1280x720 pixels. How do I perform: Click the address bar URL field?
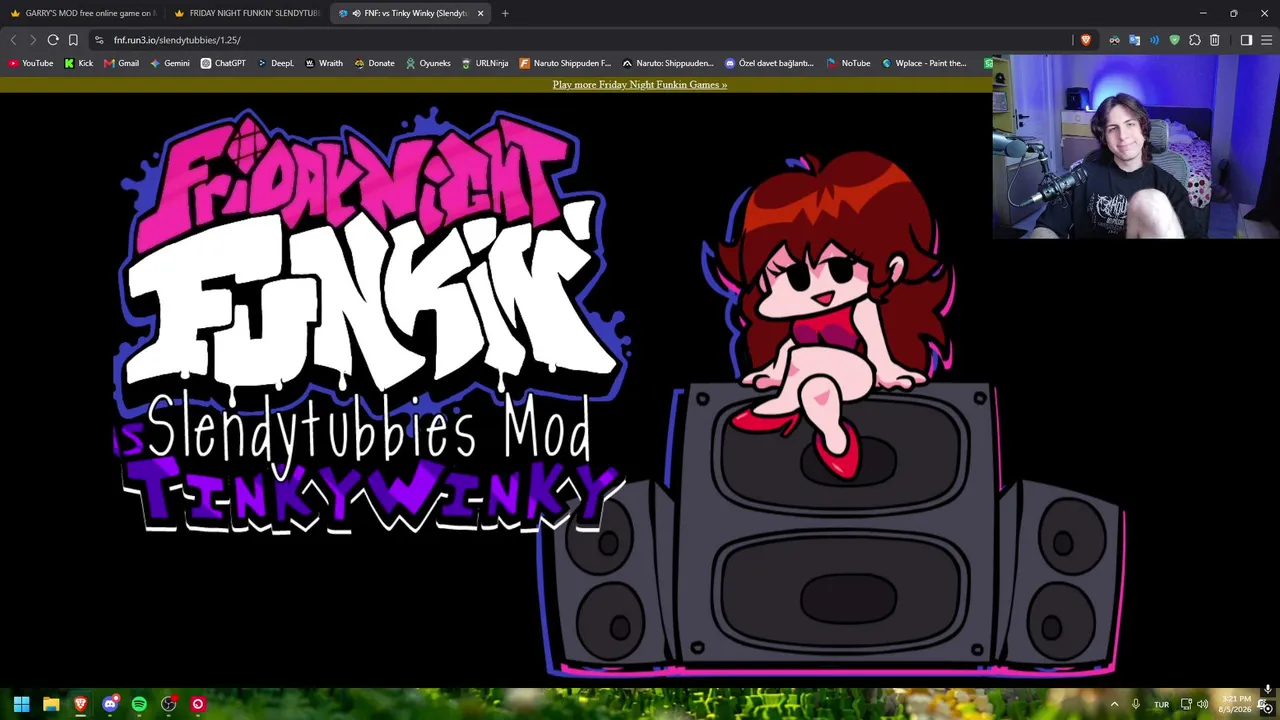click(580, 40)
